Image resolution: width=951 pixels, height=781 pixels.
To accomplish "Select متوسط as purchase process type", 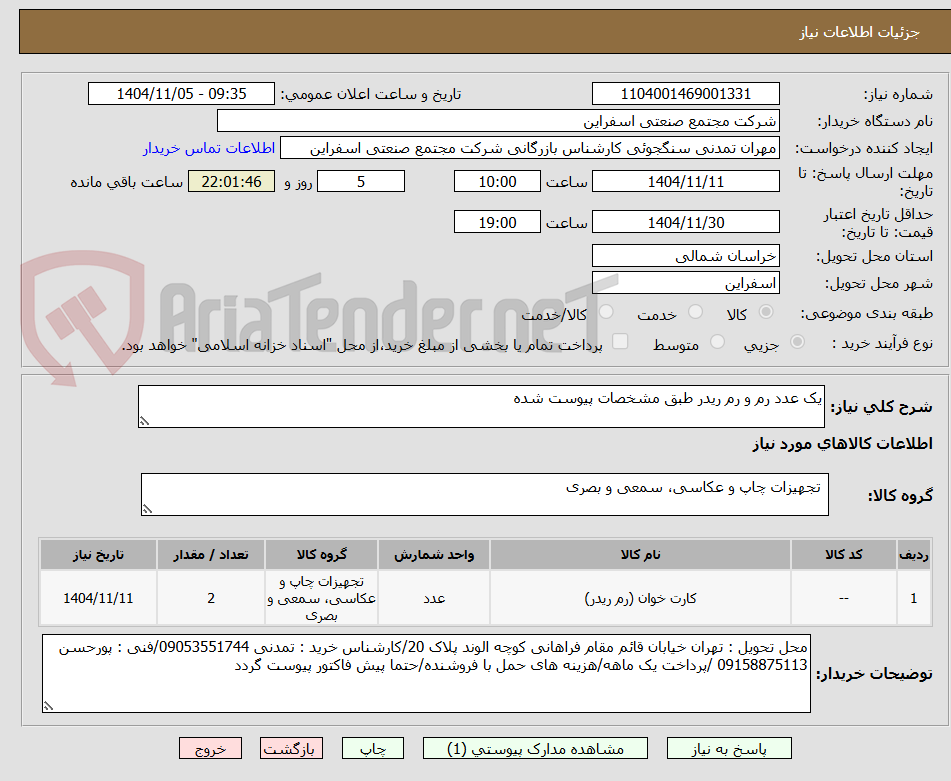I will click(x=716, y=342).
